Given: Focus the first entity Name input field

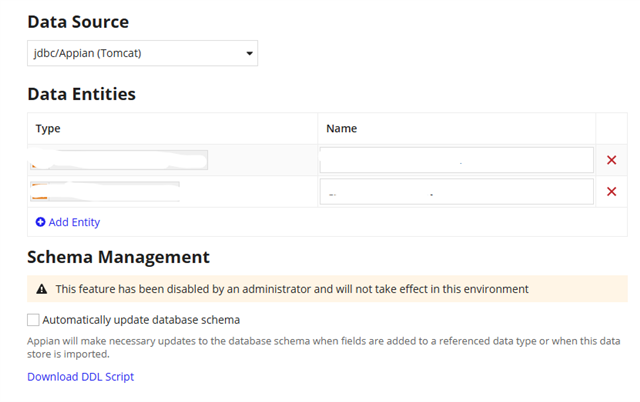Looking at the screenshot, I should (x=456, y=160).
